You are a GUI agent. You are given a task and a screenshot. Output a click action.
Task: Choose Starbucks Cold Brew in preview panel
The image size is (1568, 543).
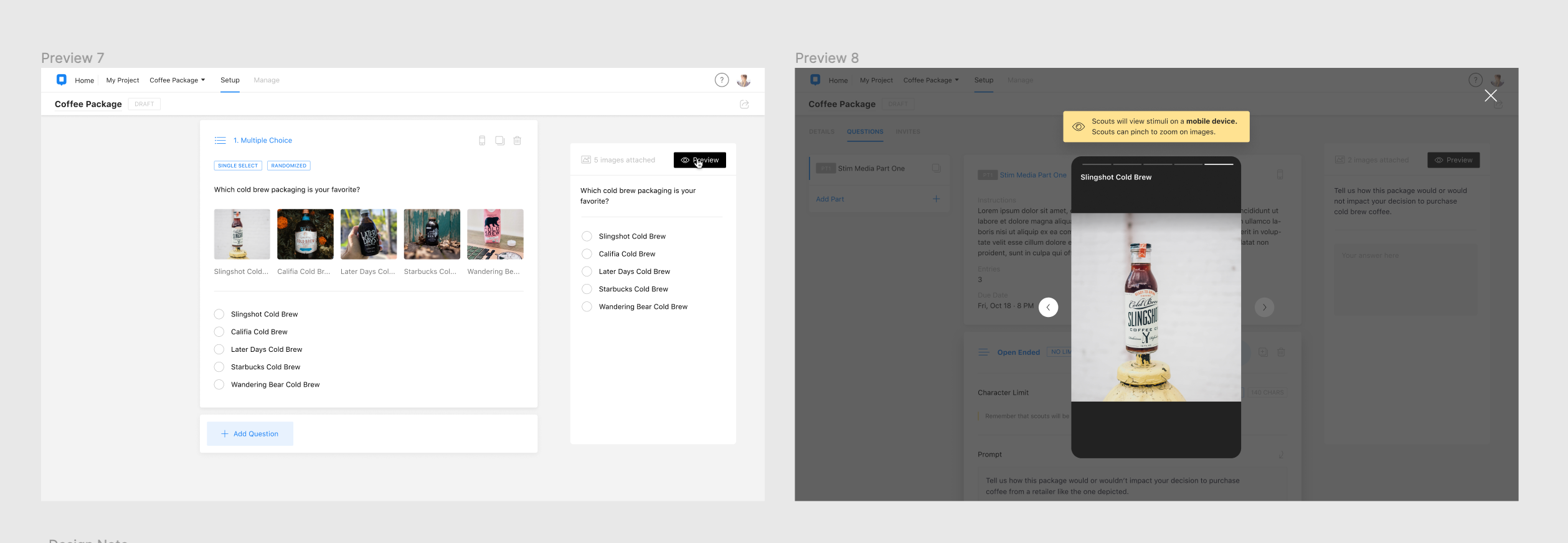coord(587,289)
